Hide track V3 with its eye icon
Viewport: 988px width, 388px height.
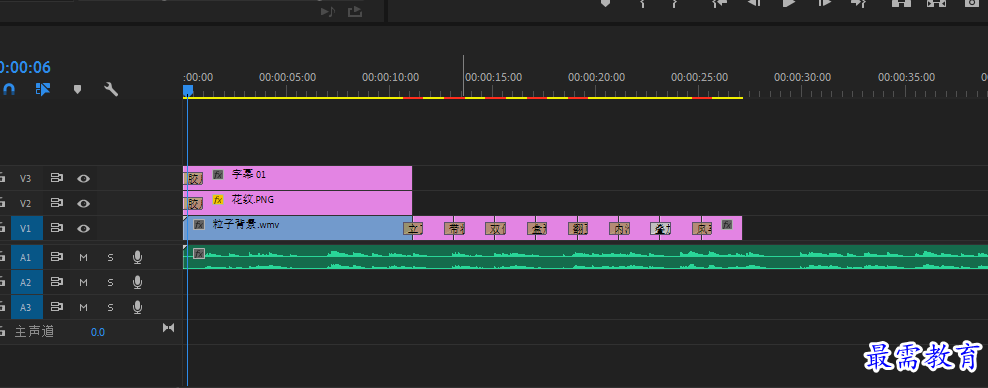(x=83, y=179)
